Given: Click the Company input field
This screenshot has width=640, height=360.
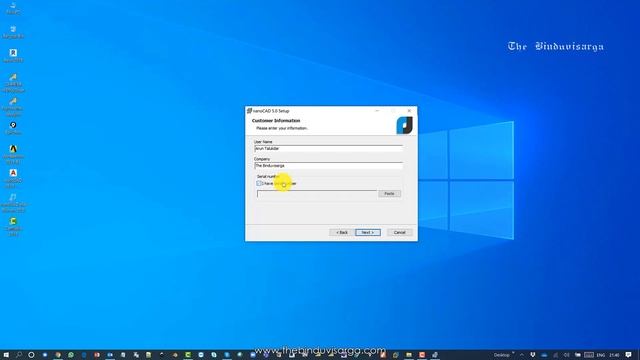Looking at the screenshot, I should pyautogui.click(x=329, y=166).
